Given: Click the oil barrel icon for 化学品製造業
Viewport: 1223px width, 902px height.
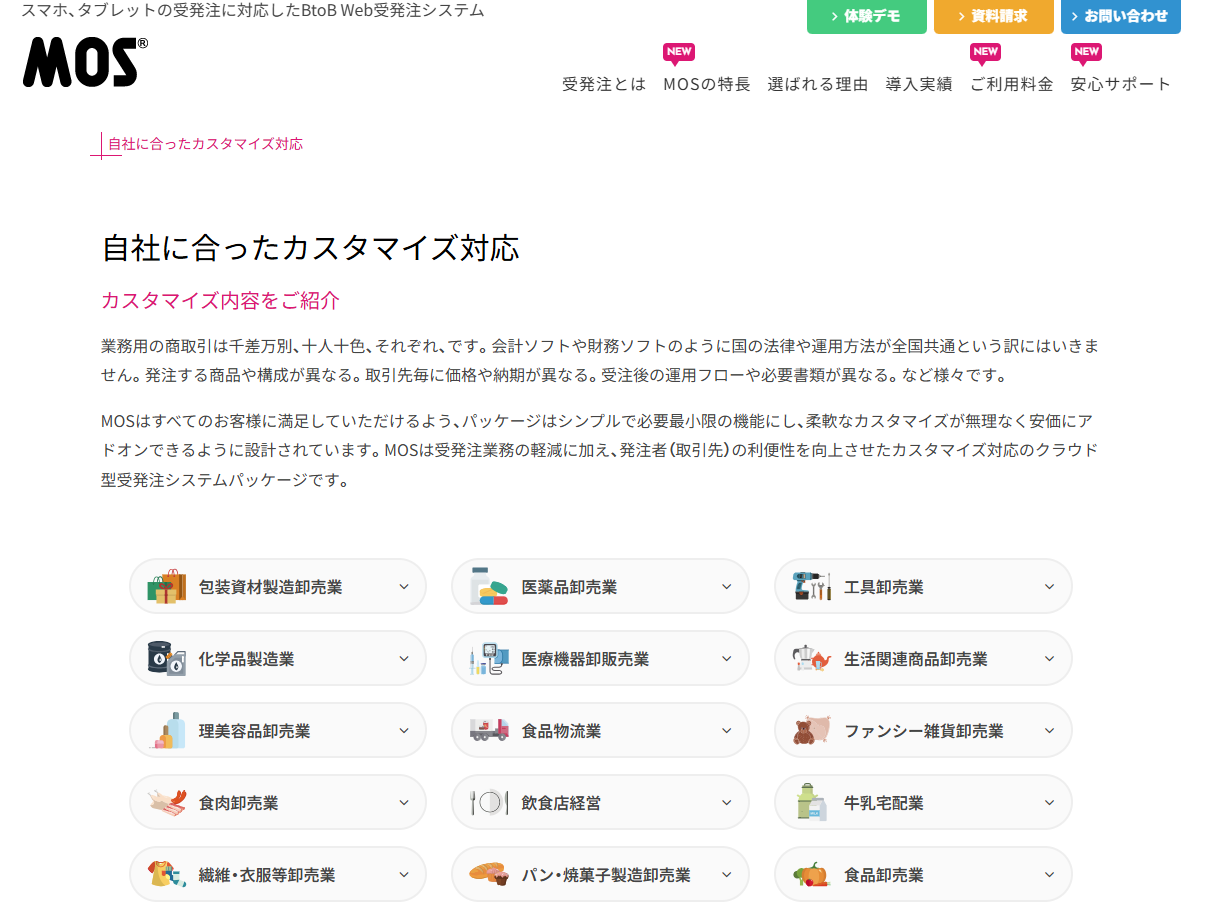Looking at the screenshot, I should [167, 659].
